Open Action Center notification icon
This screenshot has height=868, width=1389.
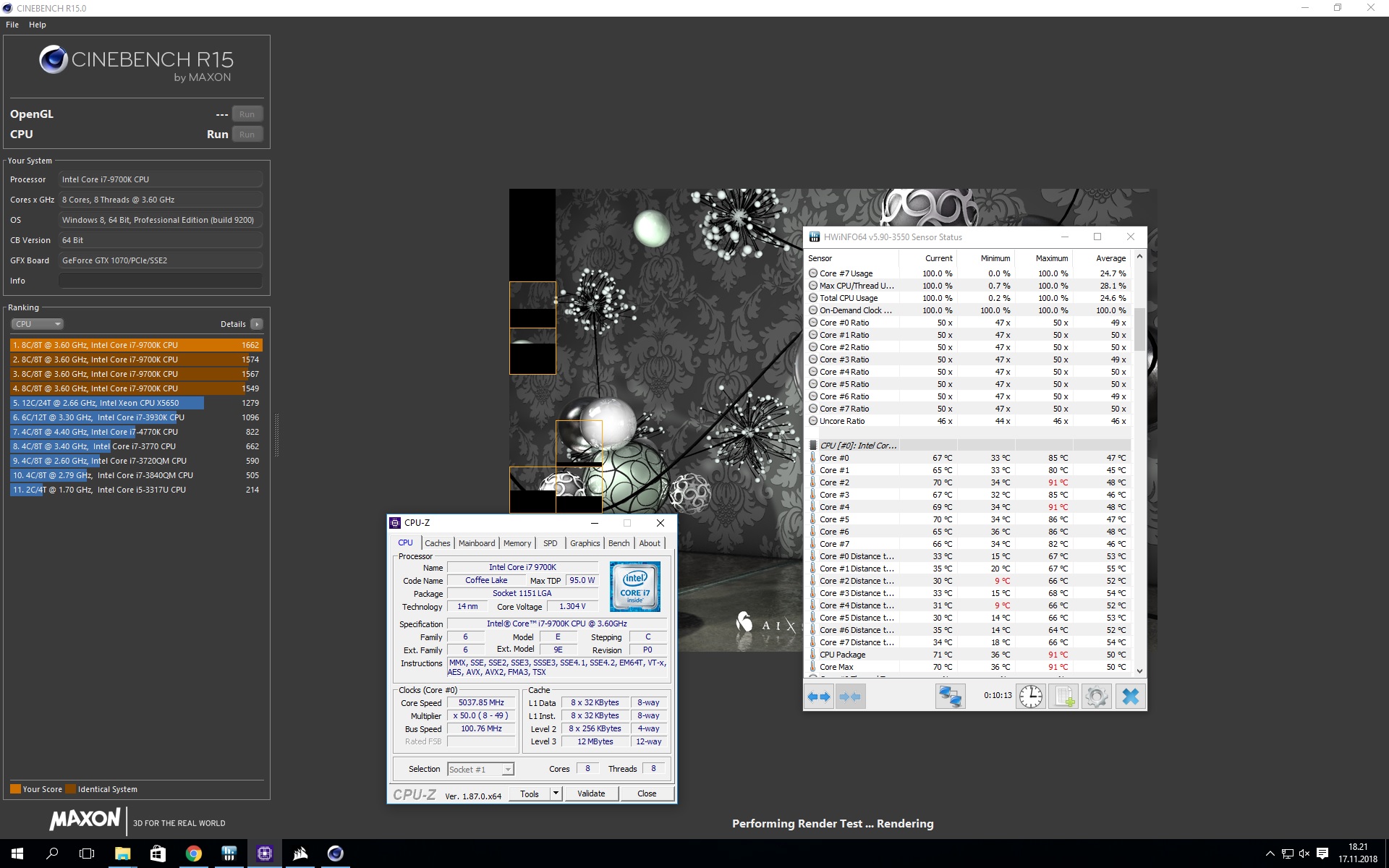[x=1322, y=854]
